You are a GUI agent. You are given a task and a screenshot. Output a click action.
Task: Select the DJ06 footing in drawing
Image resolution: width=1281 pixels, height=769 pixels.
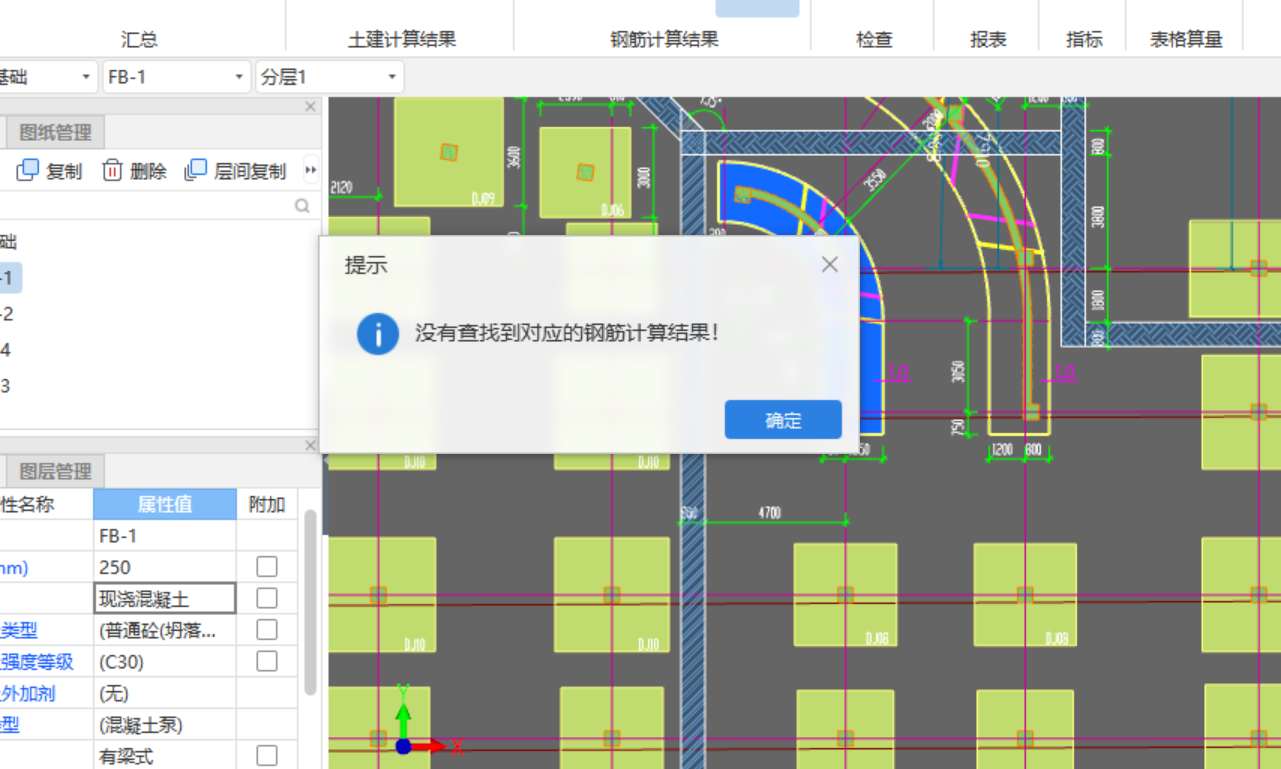(585, 173)
